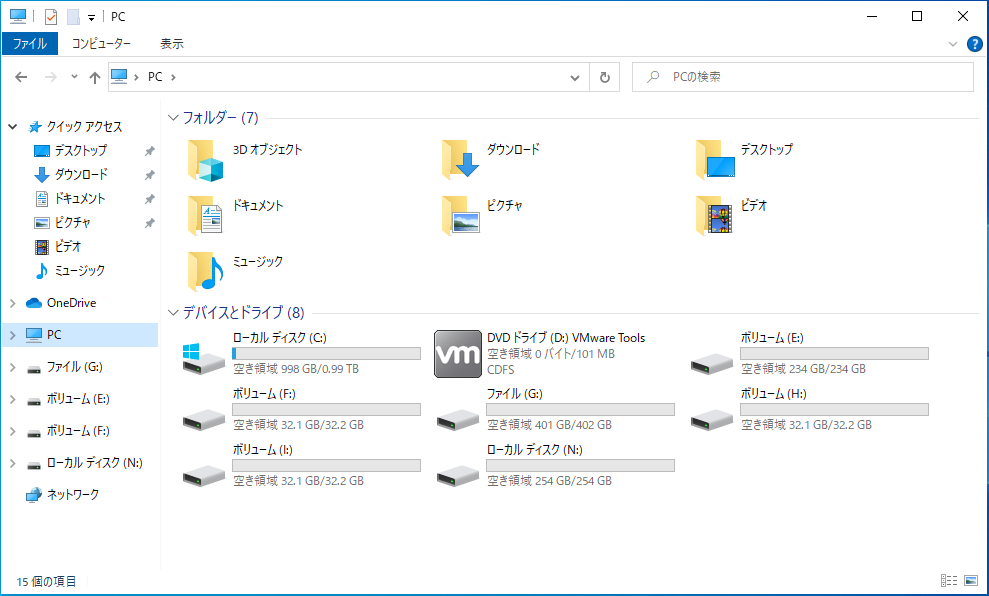Open the quick access toolbar customize dropdown
This screenshot has width=989, height=596.
(x=91, y=18)
